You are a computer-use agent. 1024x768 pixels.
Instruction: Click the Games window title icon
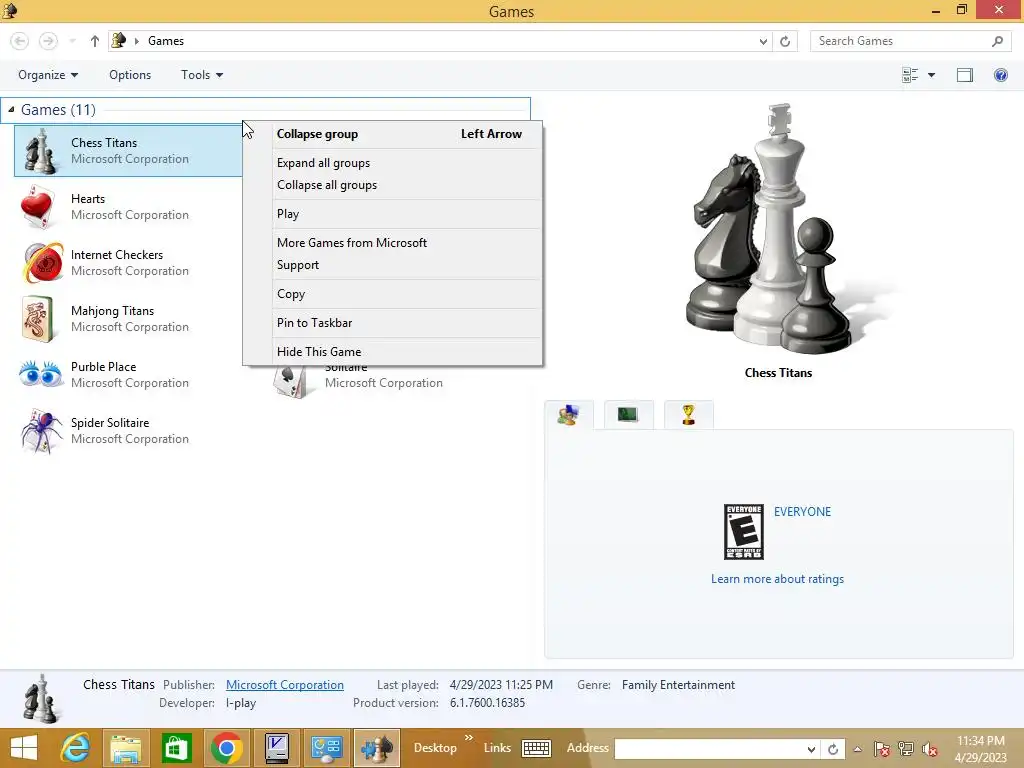[x=10, y=10]
